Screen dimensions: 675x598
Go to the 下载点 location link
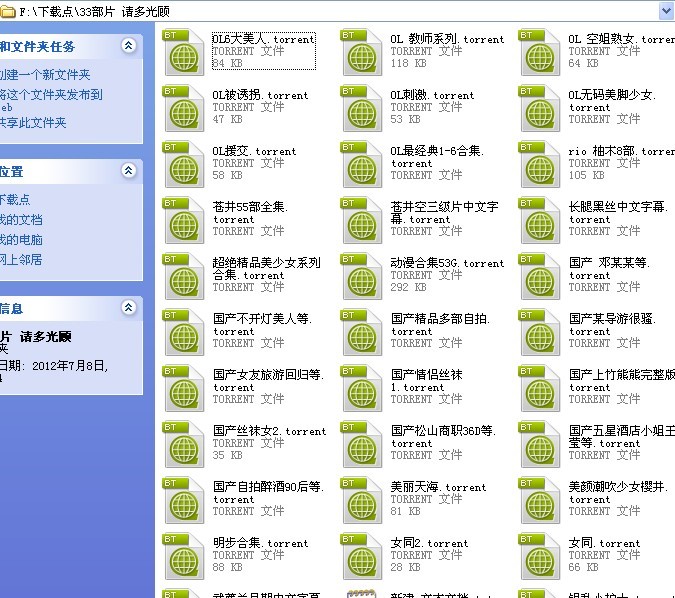tap(15, 199)
